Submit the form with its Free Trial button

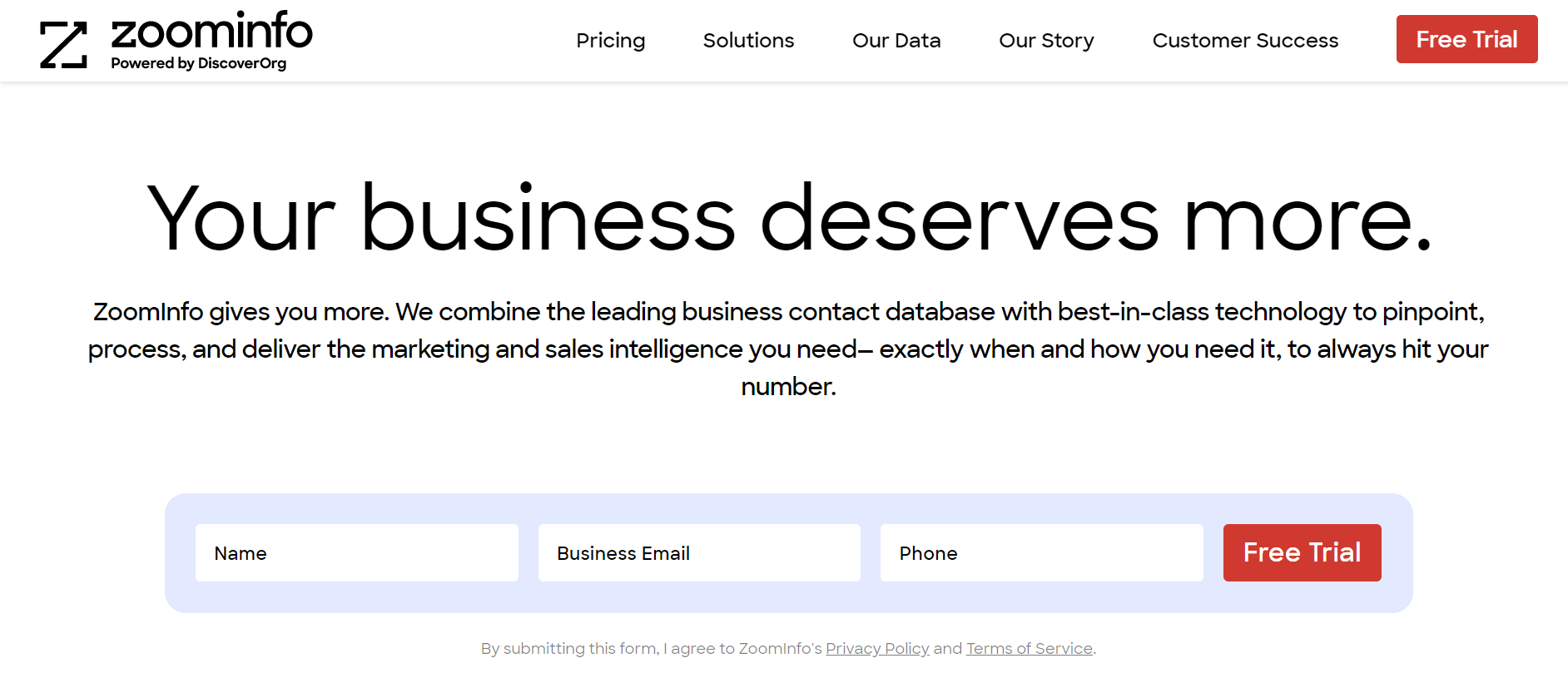pyautogui.click(x=1302, y=552)
